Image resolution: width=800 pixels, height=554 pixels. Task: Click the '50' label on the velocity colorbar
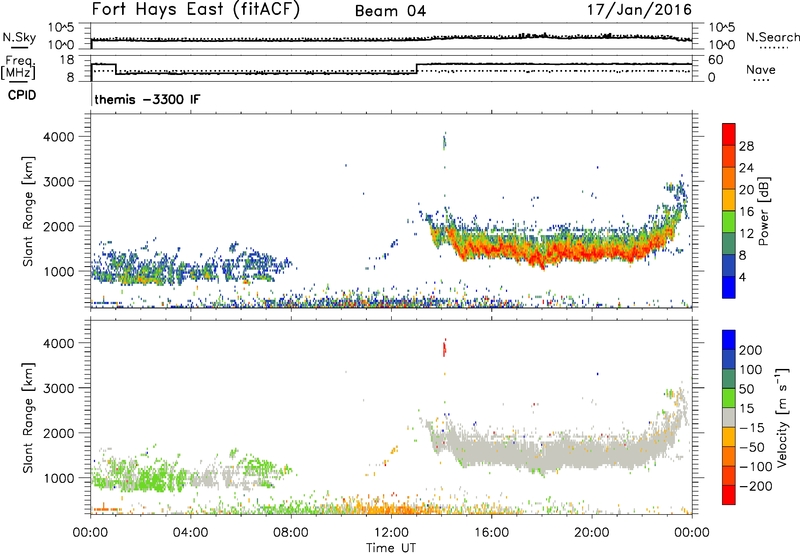tap(746, 389)
